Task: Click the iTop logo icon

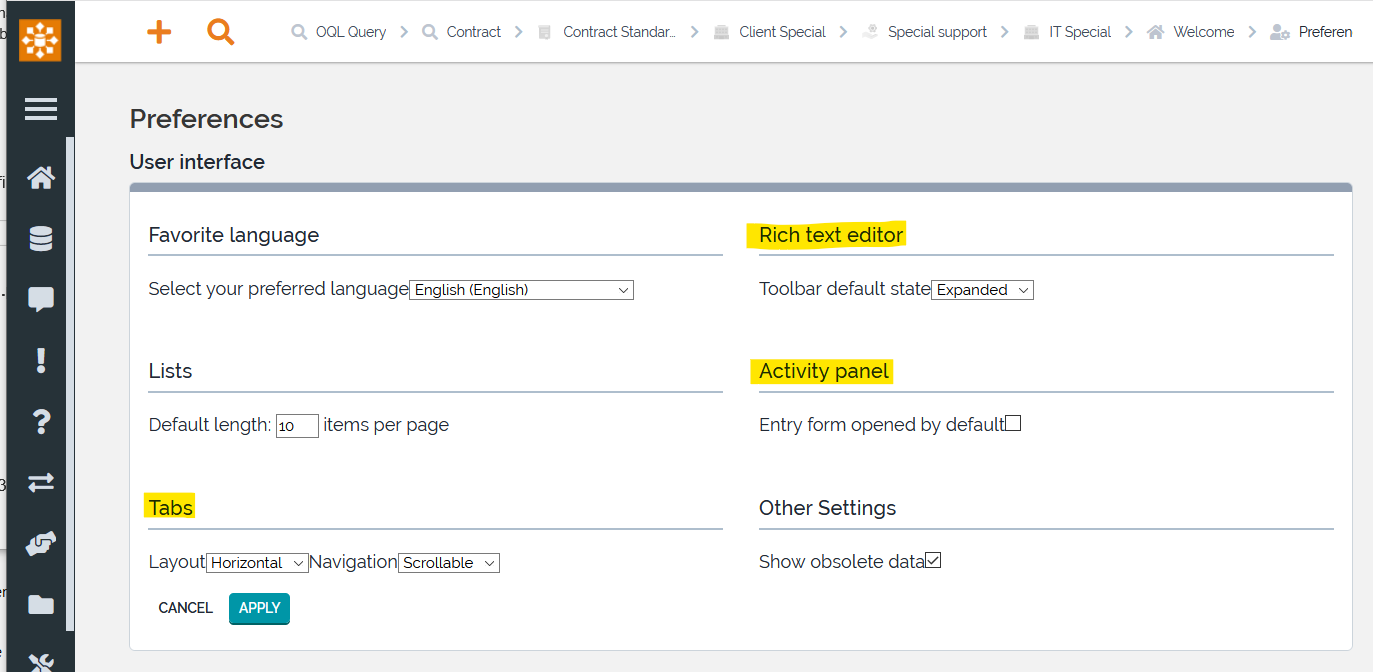Action: pos(40,40)
